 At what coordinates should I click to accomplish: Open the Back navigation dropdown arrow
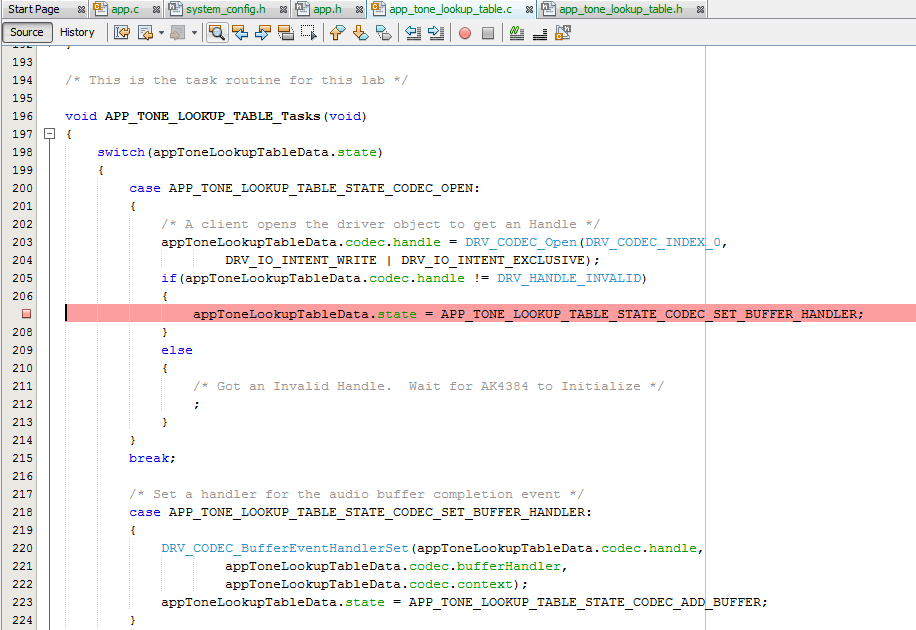(x=161, y=33)
